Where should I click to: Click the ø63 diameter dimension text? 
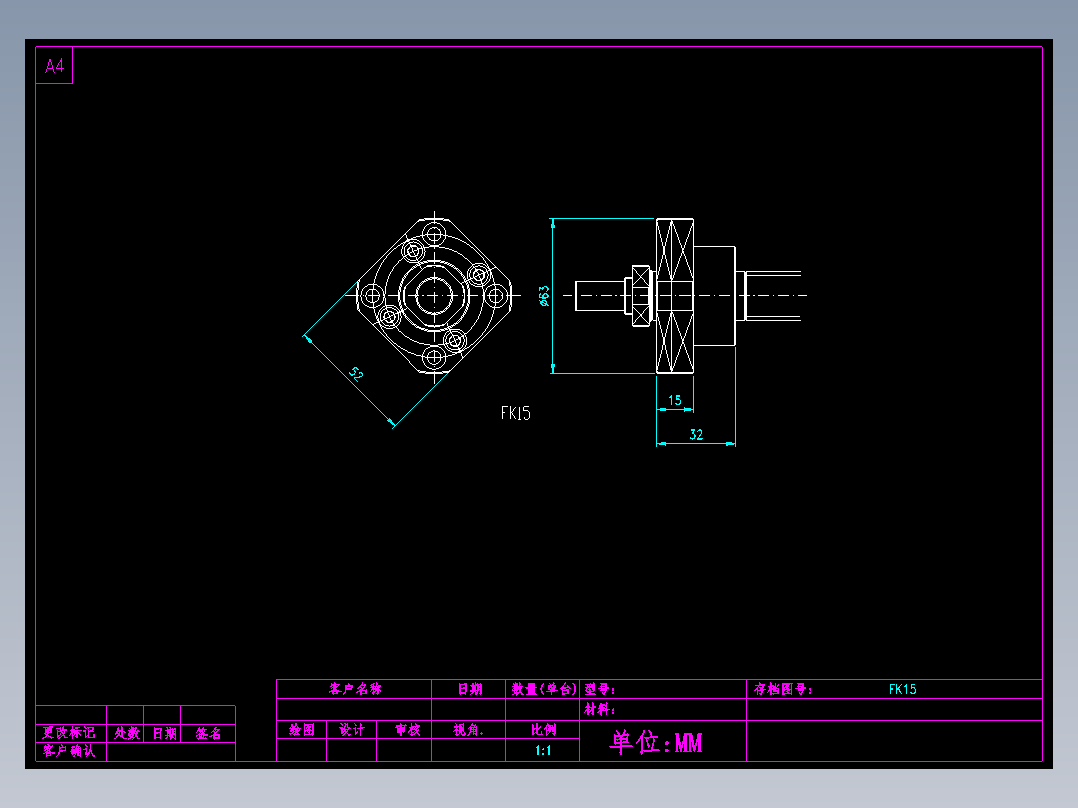click(x=544, y=296)
